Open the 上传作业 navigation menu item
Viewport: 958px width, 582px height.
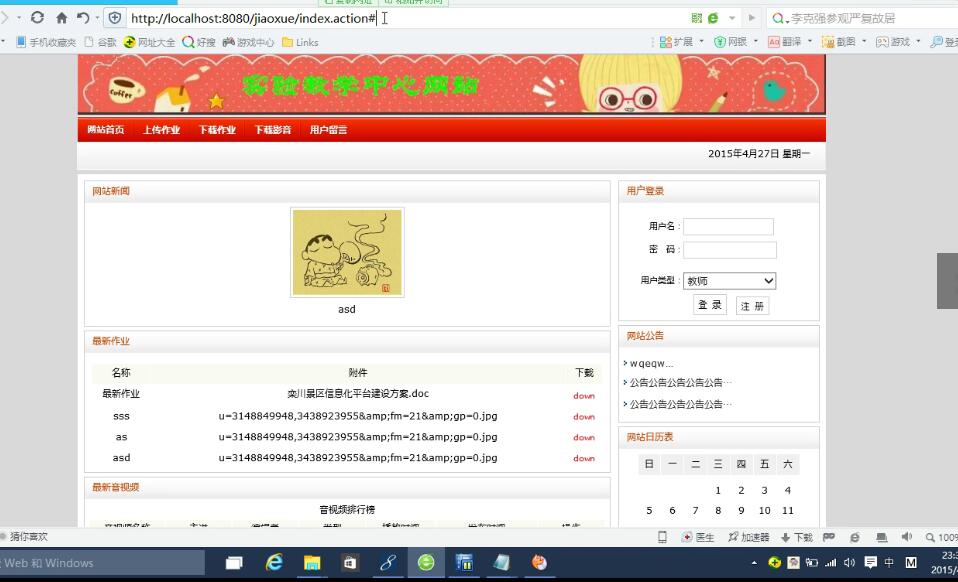click(x=161, y=129)
